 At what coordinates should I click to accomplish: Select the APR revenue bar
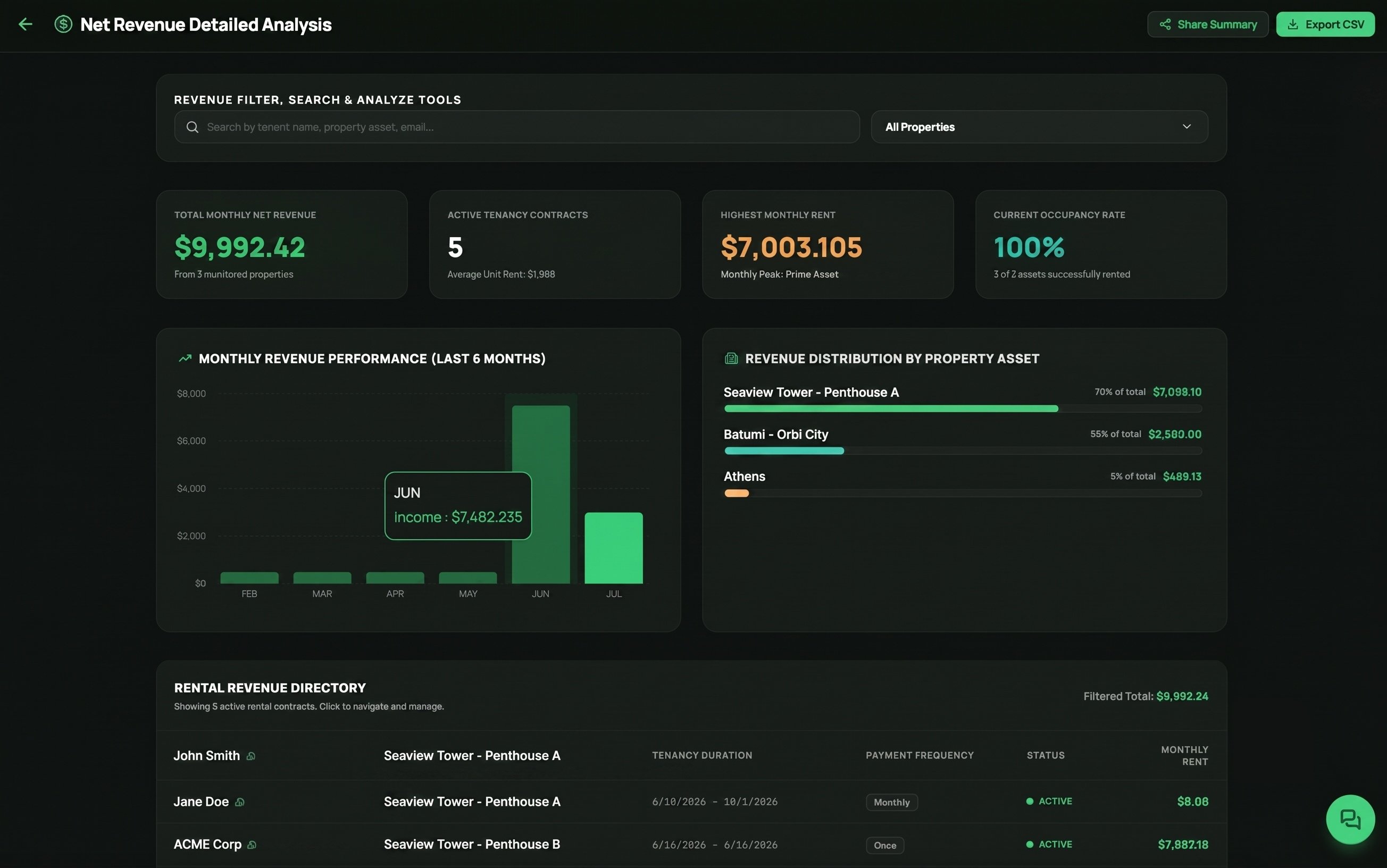pyautogui.click(x=395, y=578)
